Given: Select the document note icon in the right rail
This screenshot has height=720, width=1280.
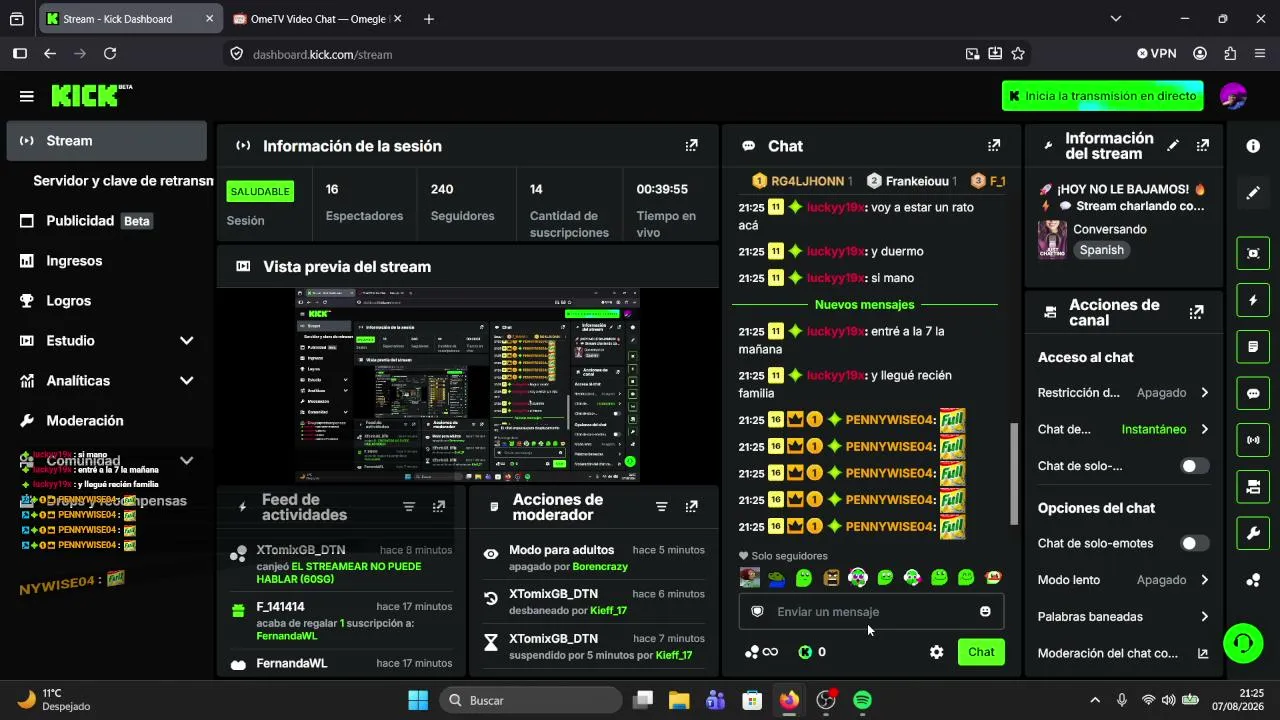Looking at the screenshot, I should tap(1253, 347).
